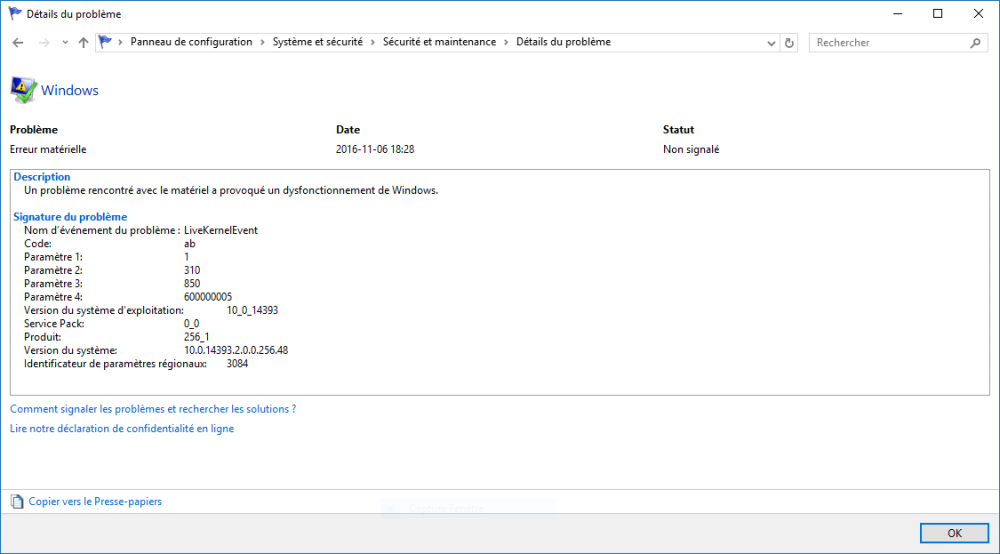This screenshot has height=554, width=1000.
Task: Open address bar history dropdown
Action: [771, 43]
